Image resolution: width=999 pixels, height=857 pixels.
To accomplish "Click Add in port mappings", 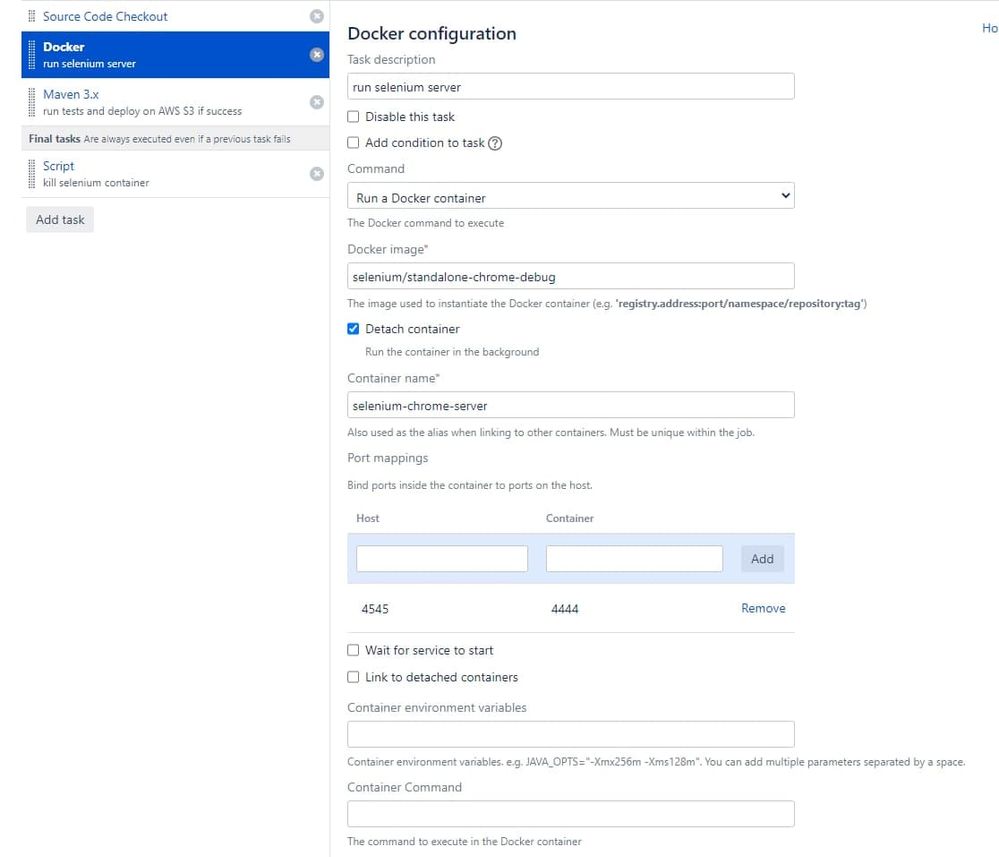I will (x=762, y=559).
